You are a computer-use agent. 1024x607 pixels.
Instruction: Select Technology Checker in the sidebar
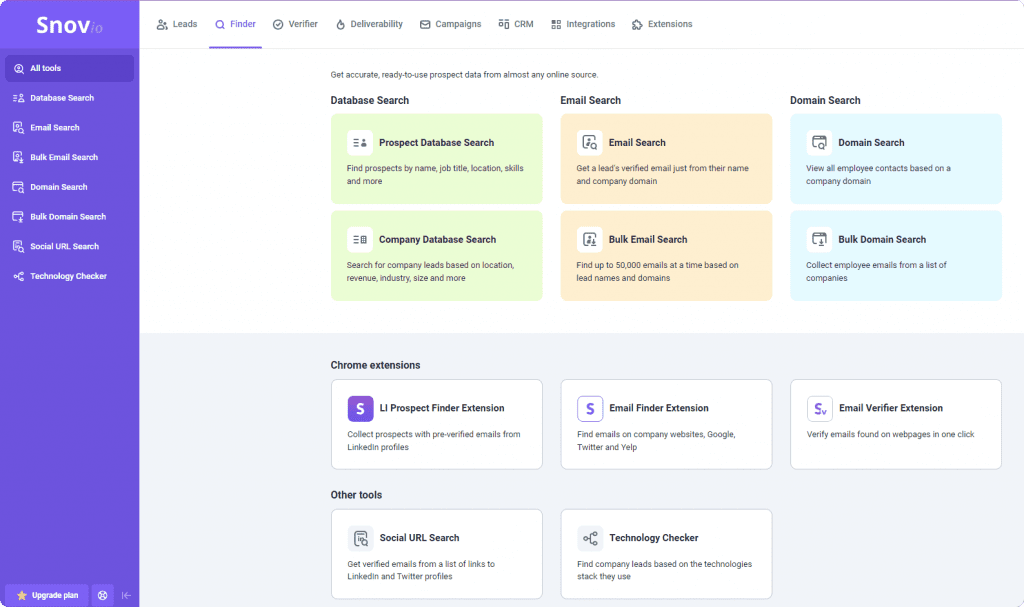68,276
